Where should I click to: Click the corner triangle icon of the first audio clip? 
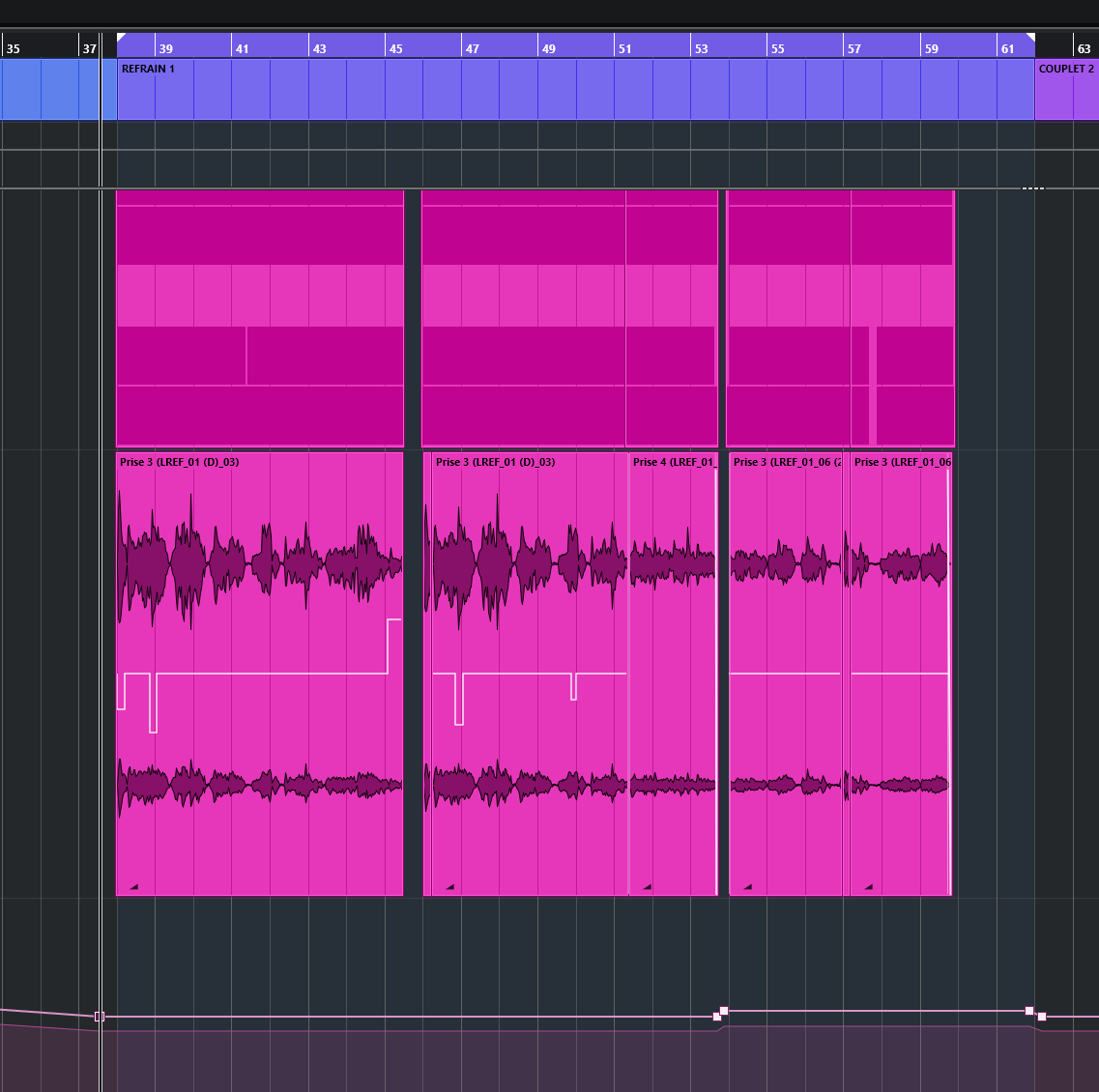(133, 886)
